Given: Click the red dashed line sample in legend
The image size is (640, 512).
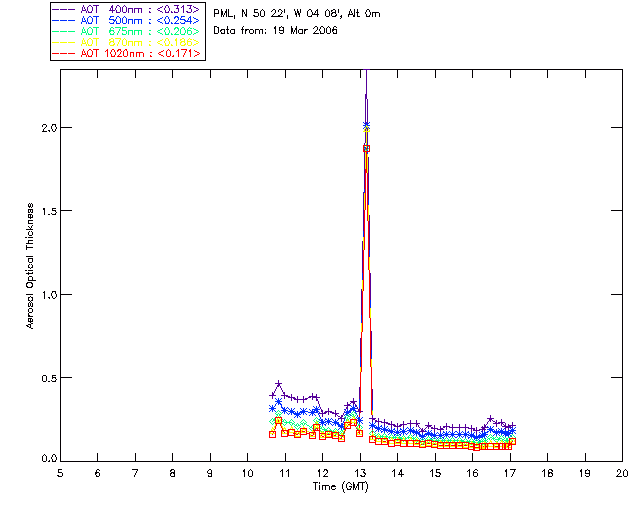Looking at the screenshot, I should 63,53.
